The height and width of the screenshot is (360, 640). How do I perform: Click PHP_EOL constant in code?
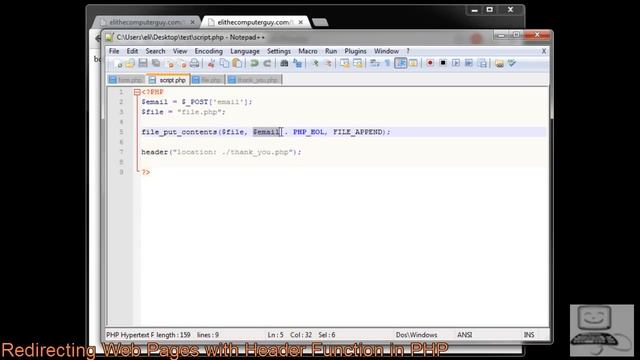pyautogui.click(x=309, y=132)
